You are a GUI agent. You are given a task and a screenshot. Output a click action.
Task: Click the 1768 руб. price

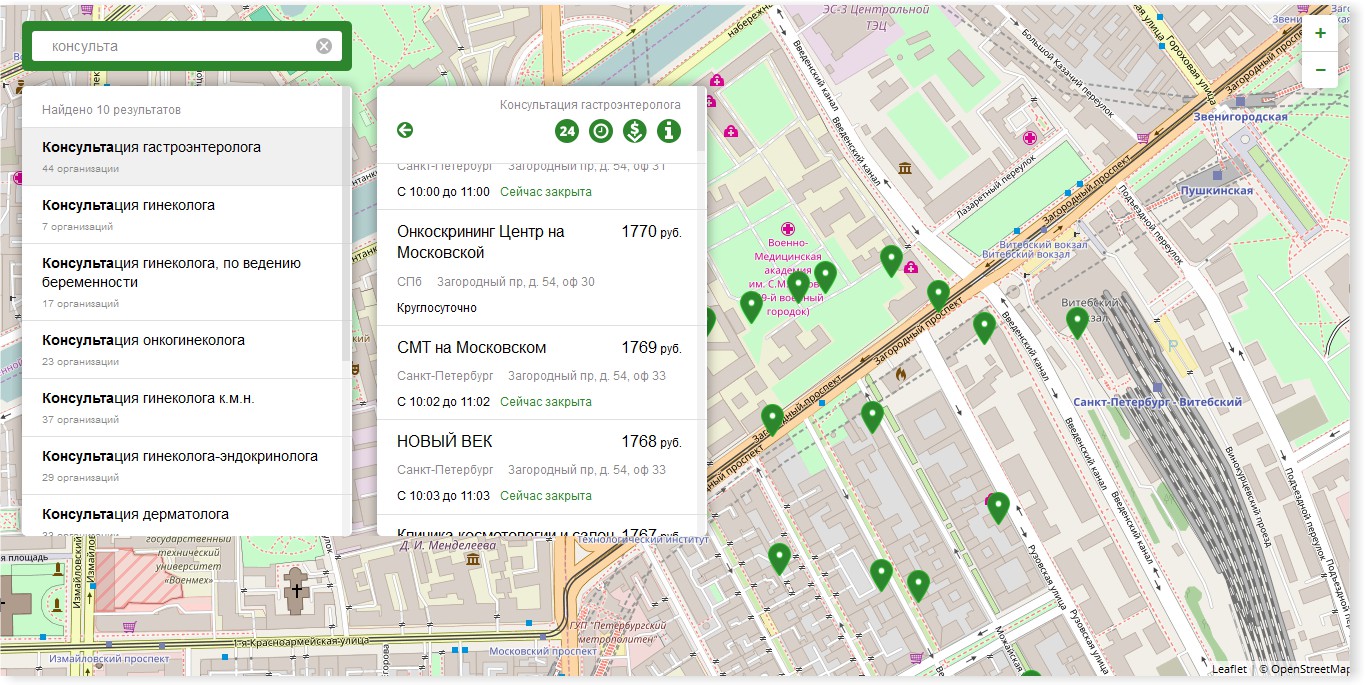(651, 442)
